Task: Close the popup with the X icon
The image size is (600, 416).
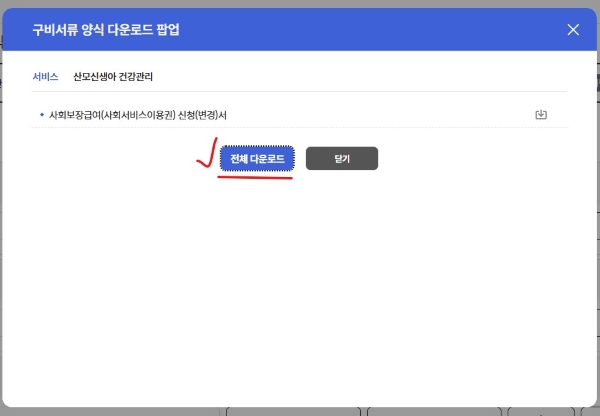Action: tap(573, 29)
